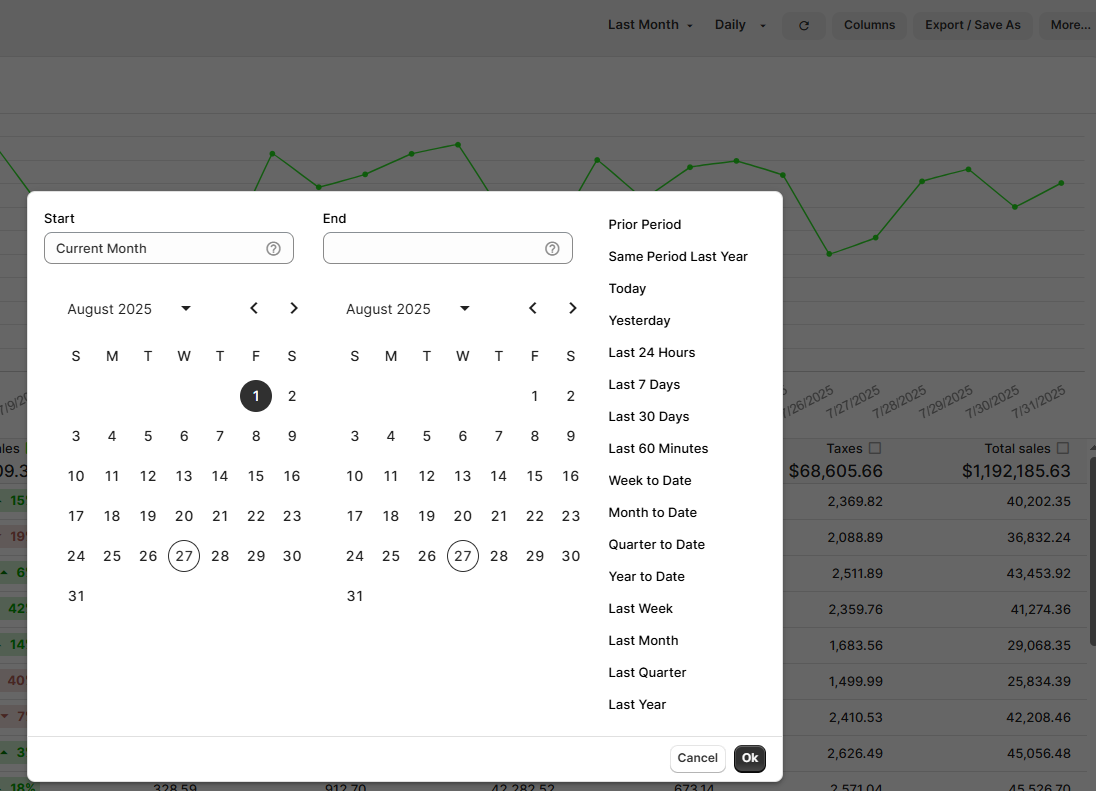The image size is (1096, 791).
Task: Expand Start calendar month-year dropdown
Action: (x=186, y=309)
